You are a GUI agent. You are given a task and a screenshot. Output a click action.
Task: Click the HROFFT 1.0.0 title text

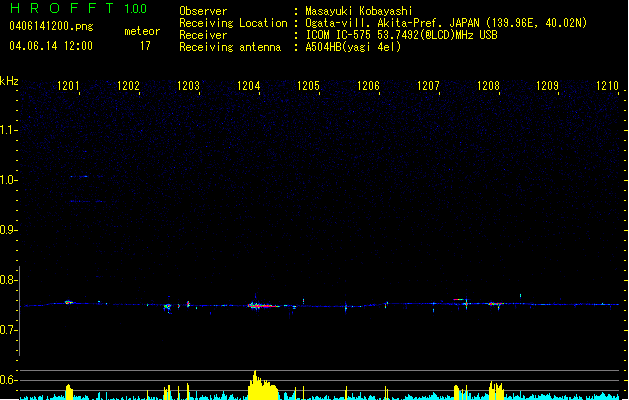[x=79, y=8]
